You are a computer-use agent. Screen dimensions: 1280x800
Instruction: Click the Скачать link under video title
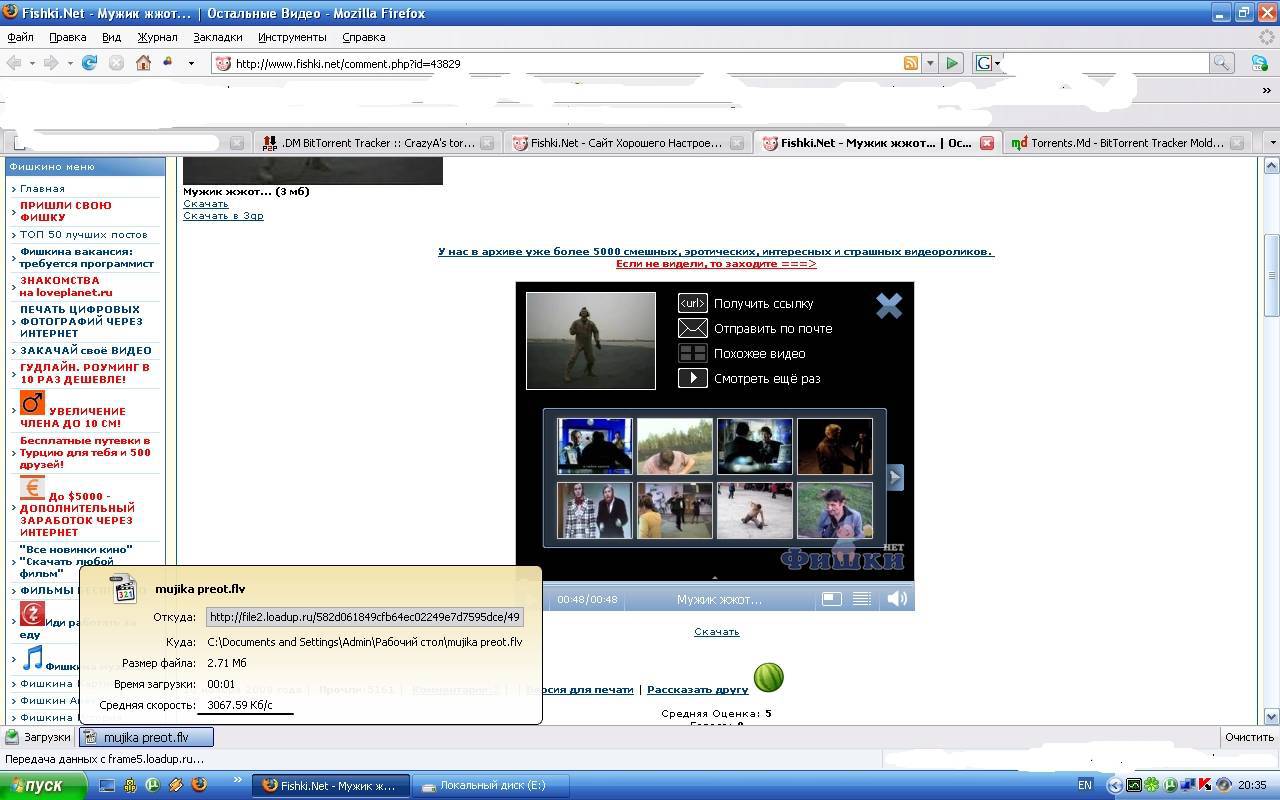pos(205,204)
